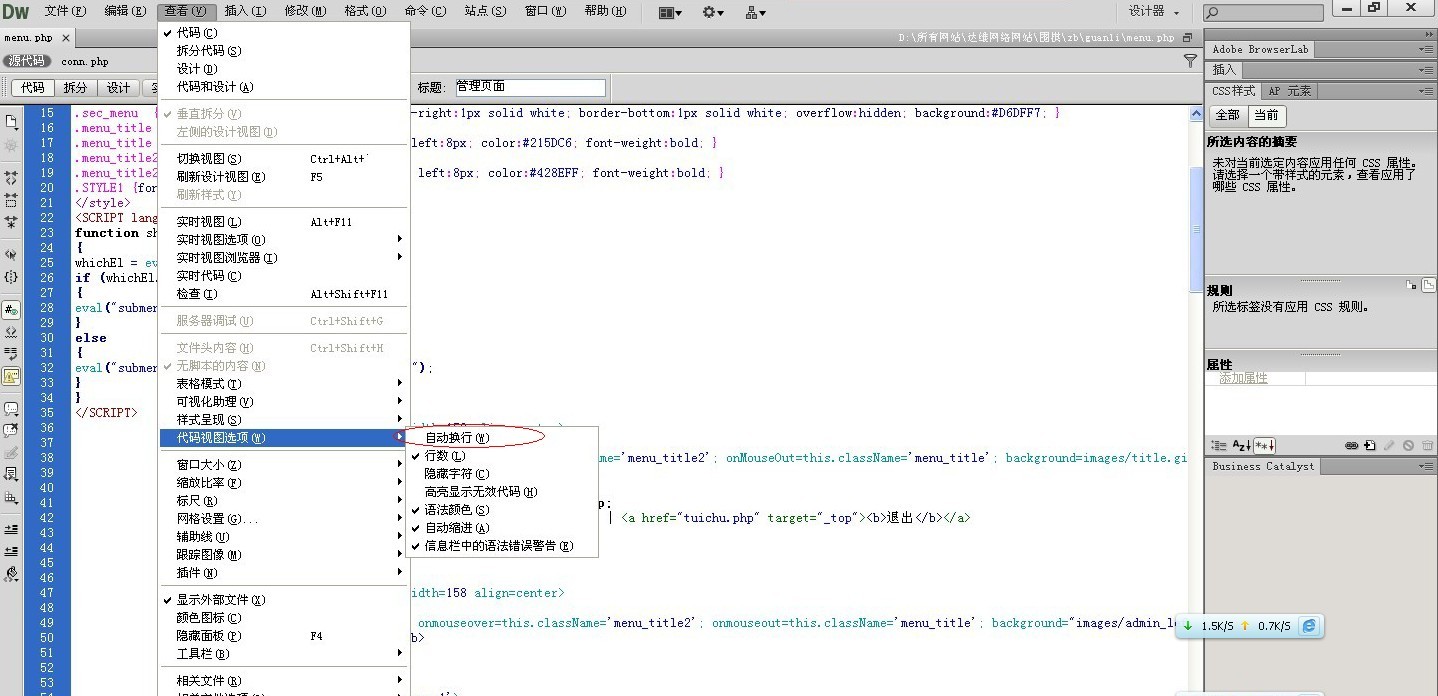
Task: Click the open documents icon in code toolbar
Action: point(12,122)
